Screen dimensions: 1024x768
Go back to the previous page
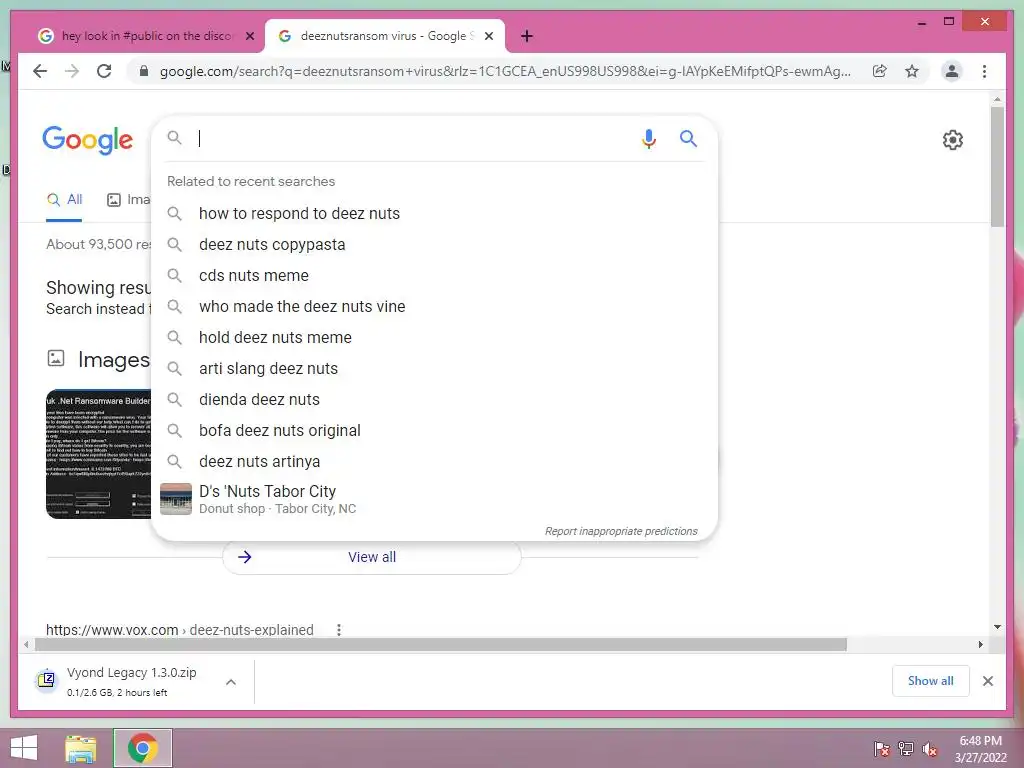click(x=40, y=71)
